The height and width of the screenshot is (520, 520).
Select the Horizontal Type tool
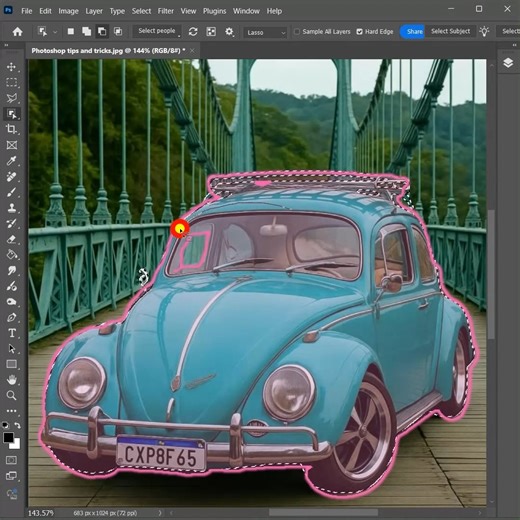point(11,333)
